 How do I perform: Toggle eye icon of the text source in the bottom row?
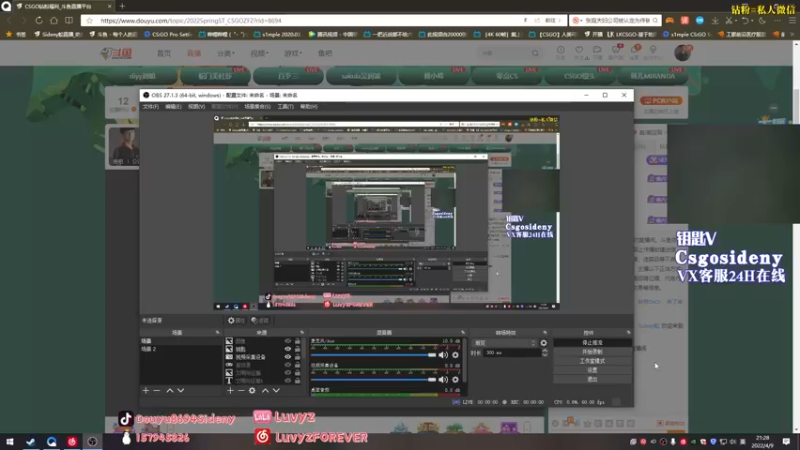(x=288, y=381)
